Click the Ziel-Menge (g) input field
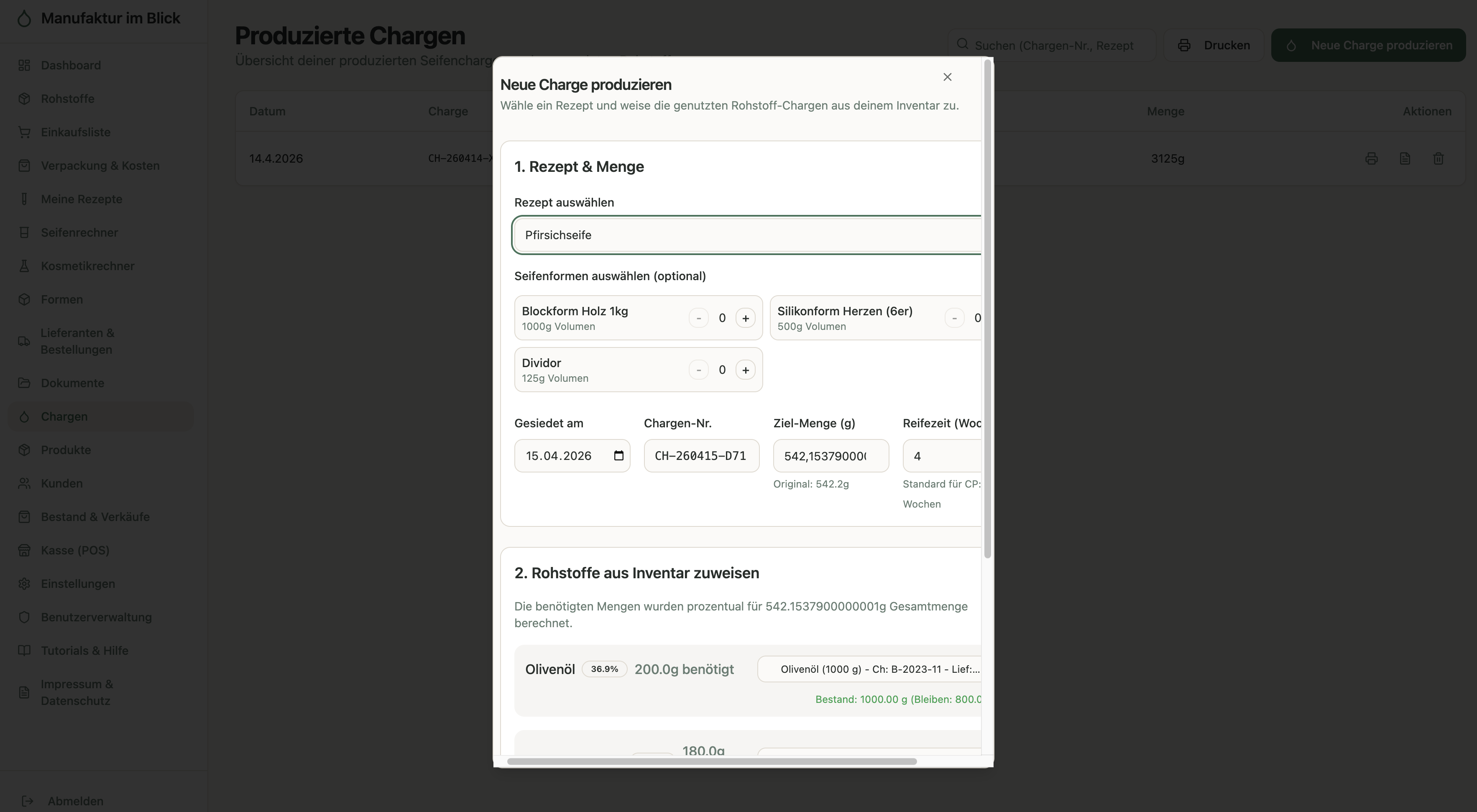 (831, 456)
